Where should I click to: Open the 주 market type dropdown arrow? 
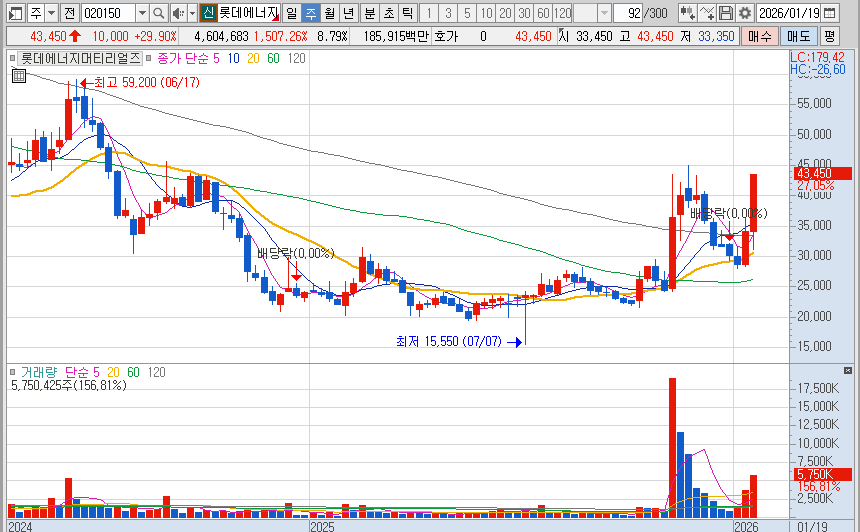51,13
